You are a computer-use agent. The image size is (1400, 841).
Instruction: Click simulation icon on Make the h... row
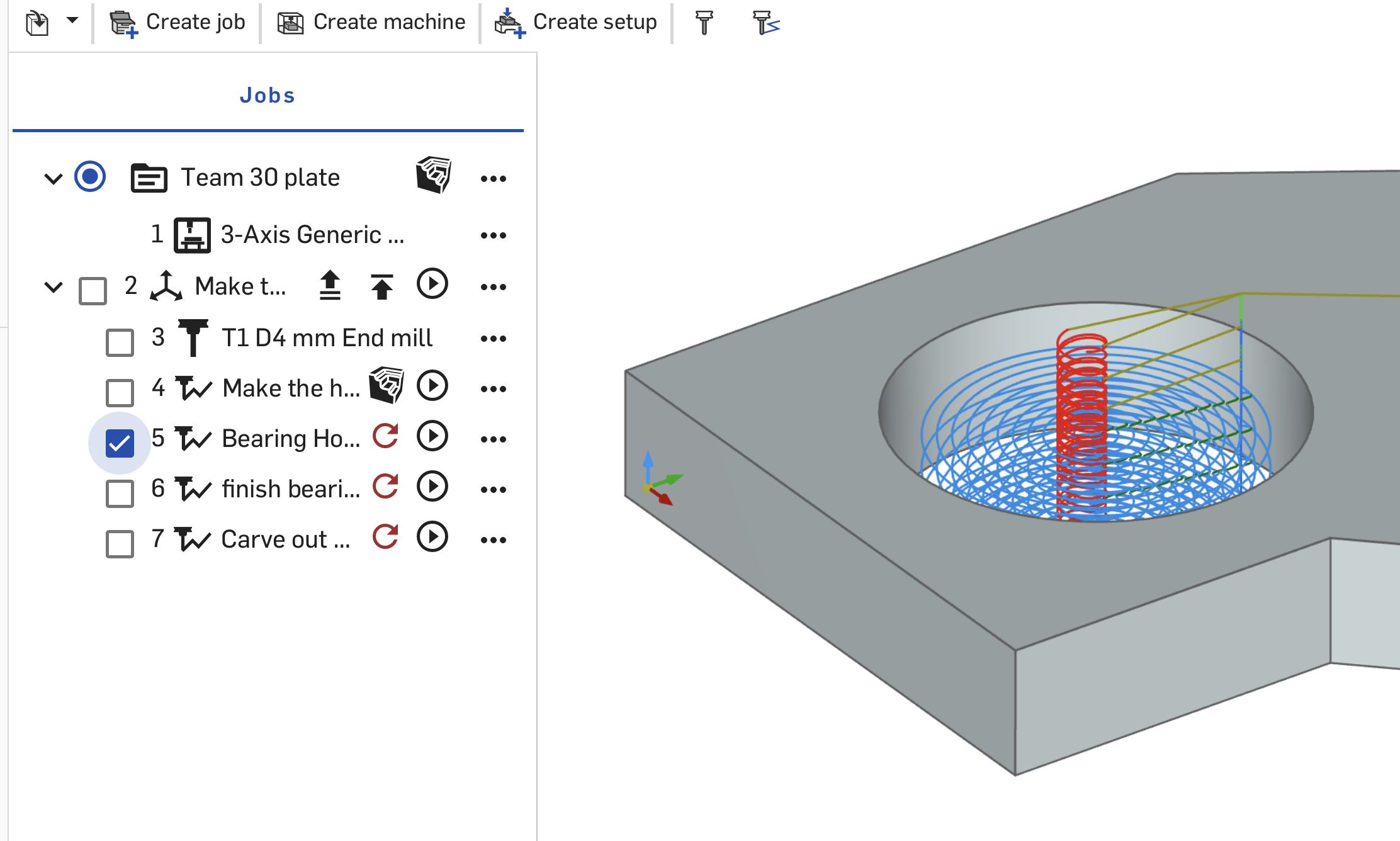[386, 385]
